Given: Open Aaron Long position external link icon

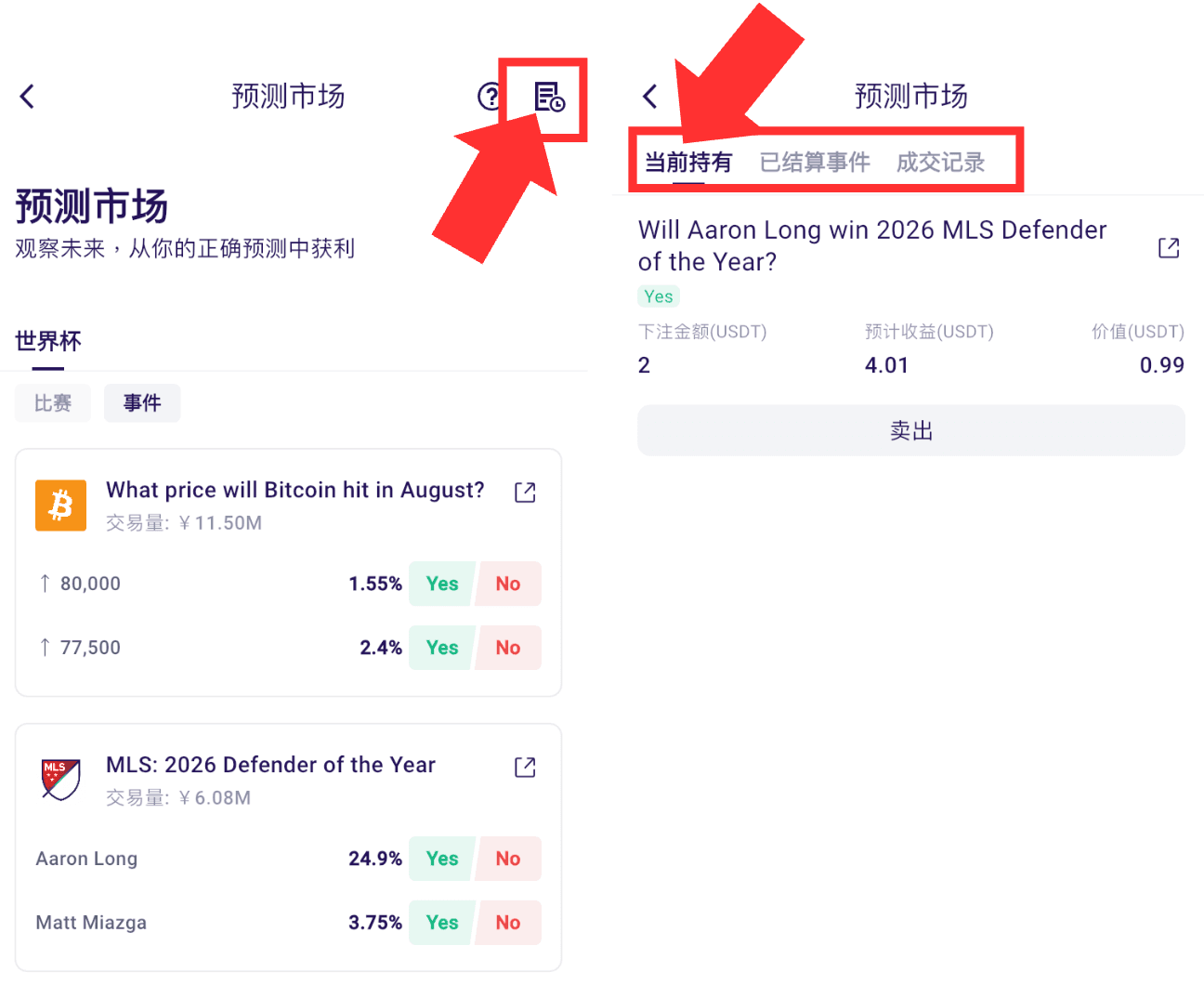Looking at the screenshot, I should pos(1169,247).
